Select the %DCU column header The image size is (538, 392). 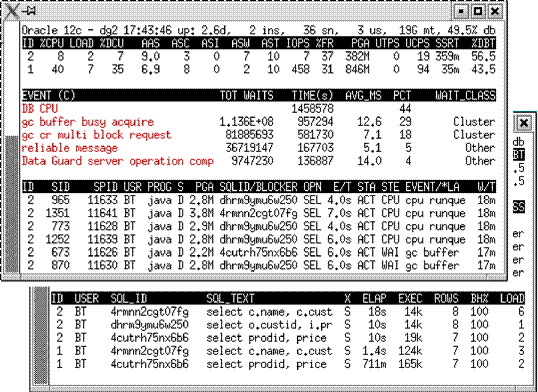pos(111,43)
